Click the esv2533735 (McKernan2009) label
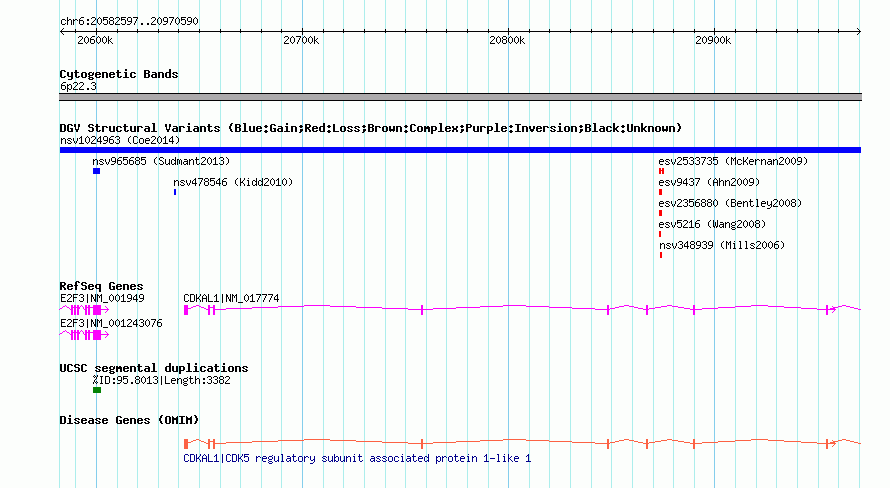Image resolution: width=890 pixels, height=488 pixels. [733, 161]
